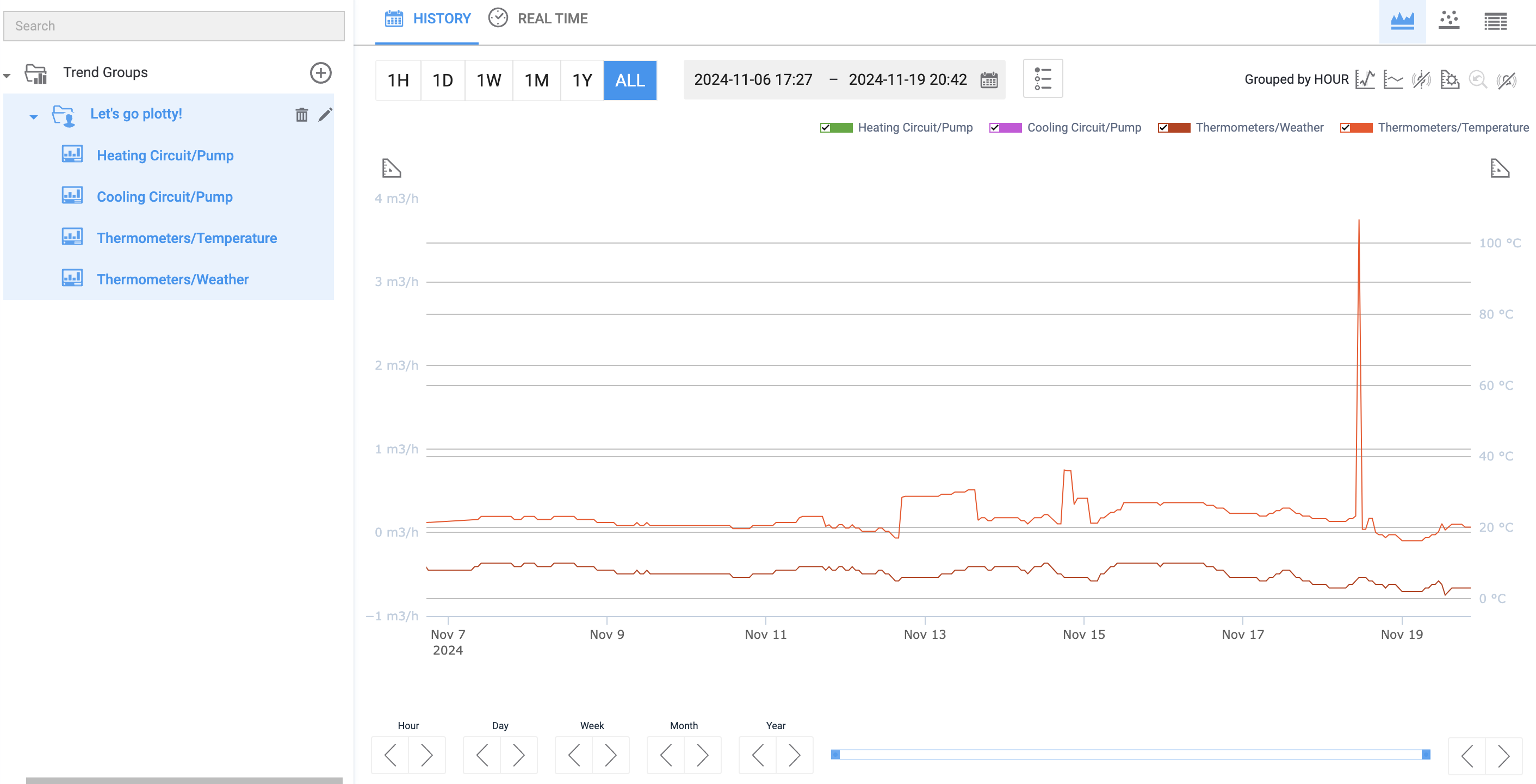This screenshot has width=1536, height=784.
Task: Select the Week navigation forward arrow
Action: [611, 755]
